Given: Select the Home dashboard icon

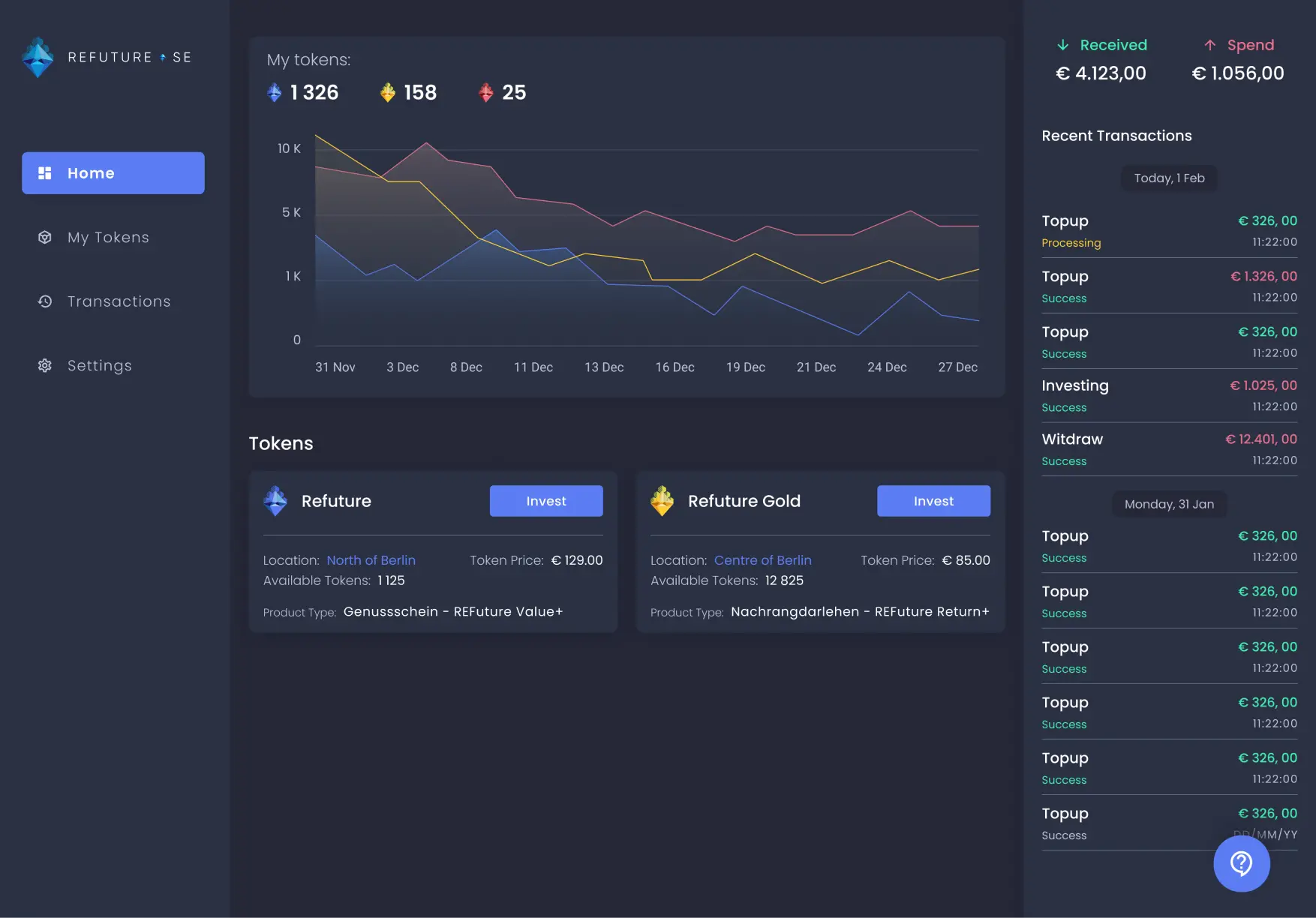Looking at the screenshot, I should tap(44, 172).
